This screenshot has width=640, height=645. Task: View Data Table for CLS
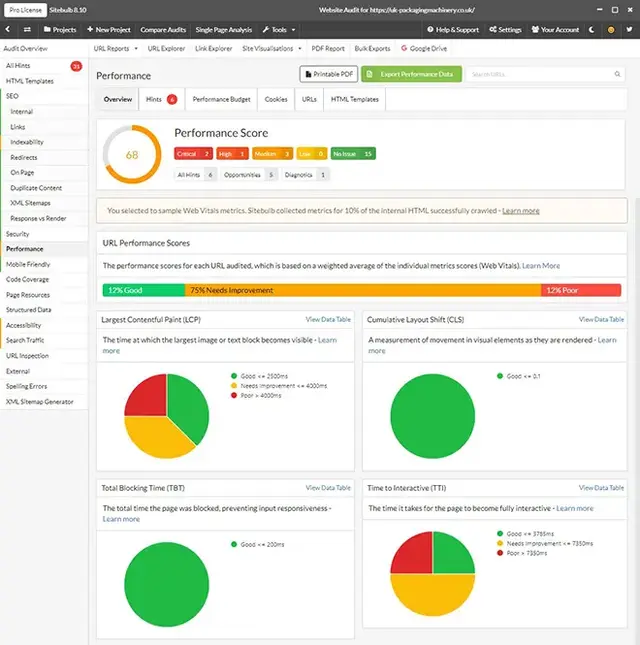pos(601,319)
